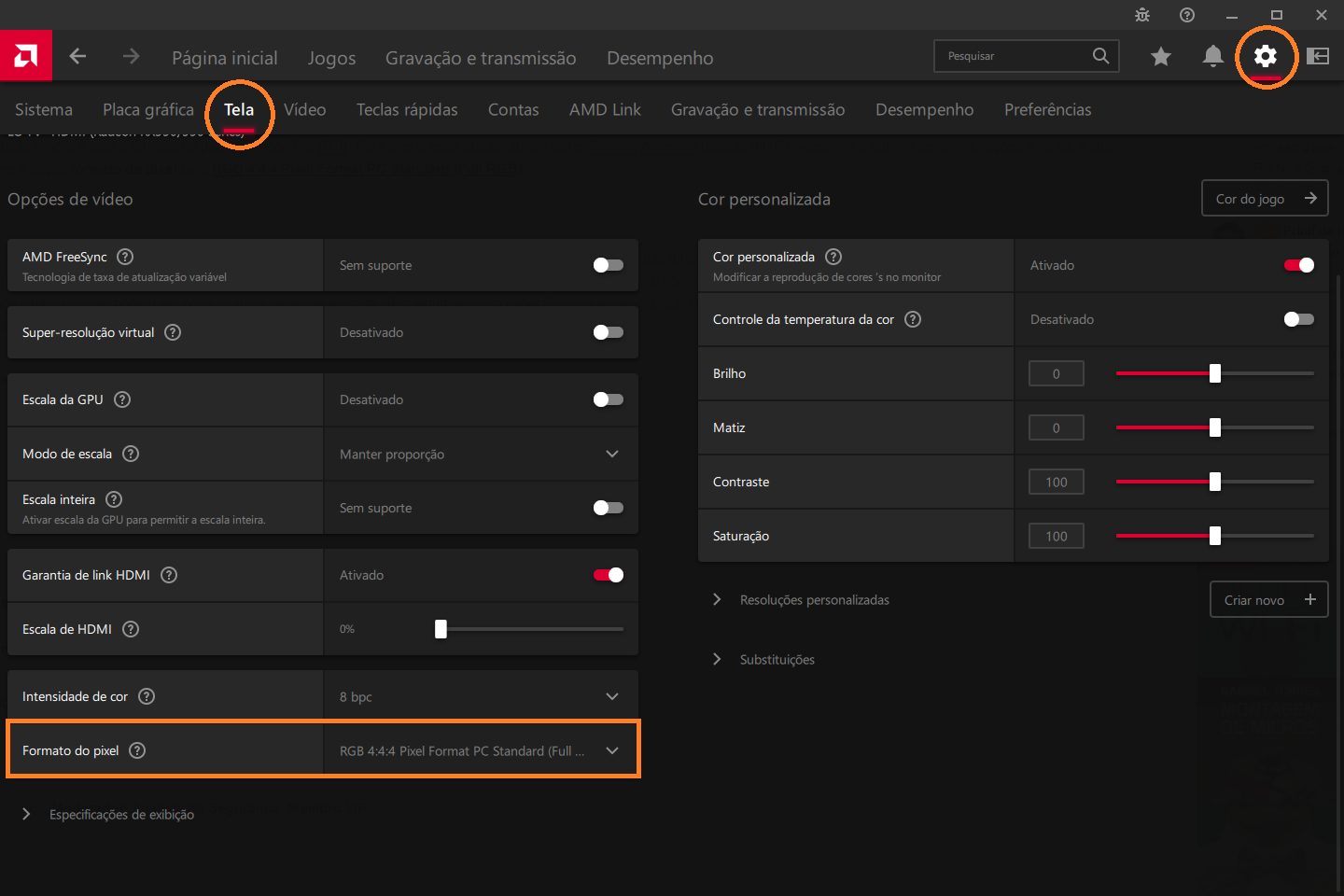Show help for Escala de HDMI

click(131, 629)
